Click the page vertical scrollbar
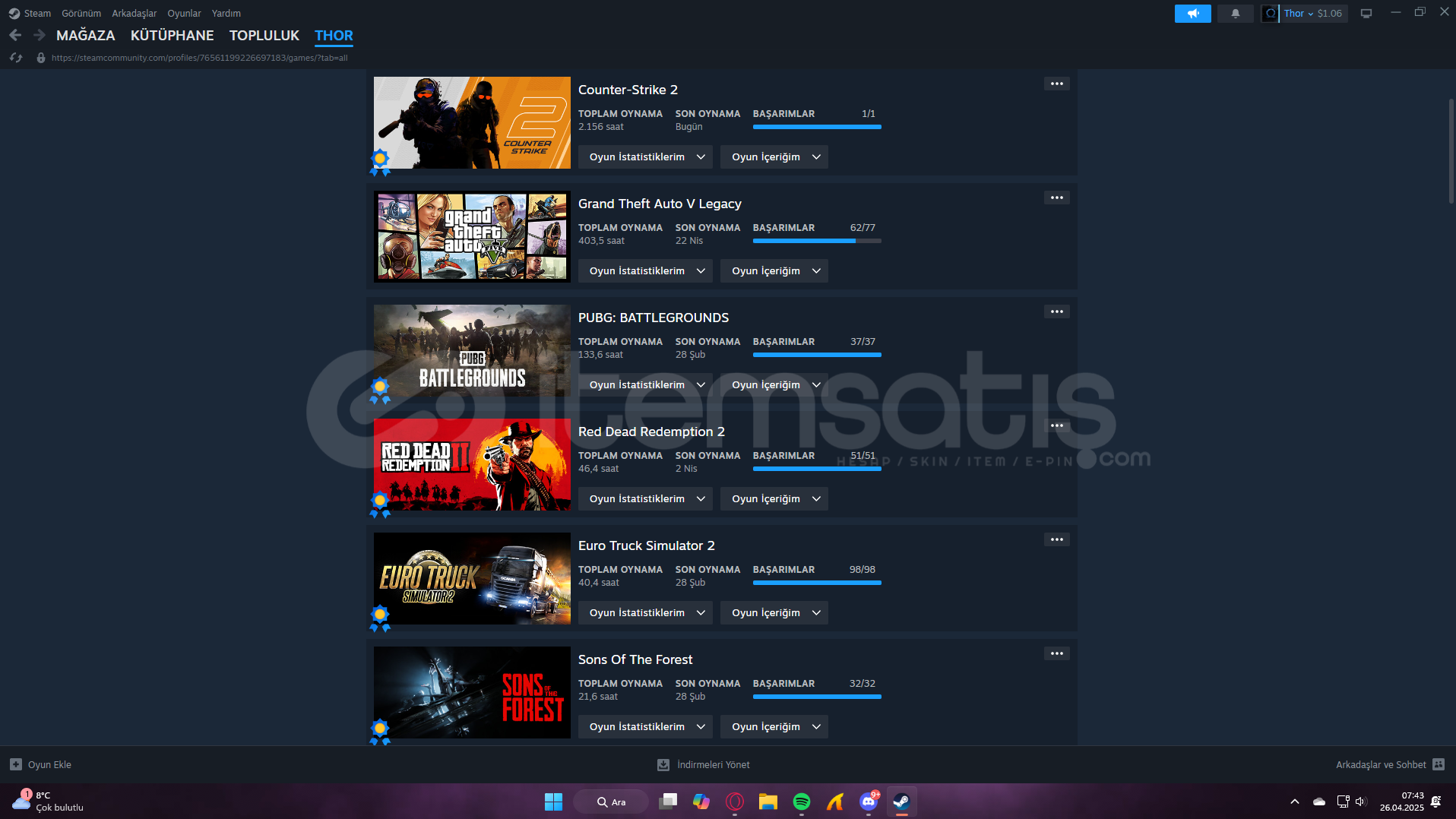 1451,150
